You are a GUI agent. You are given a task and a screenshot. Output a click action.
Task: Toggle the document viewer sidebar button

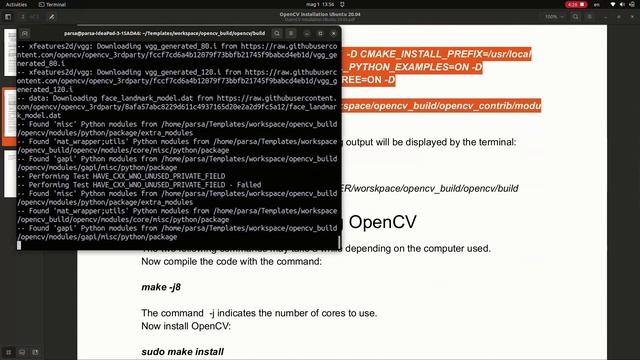[8, 17]
